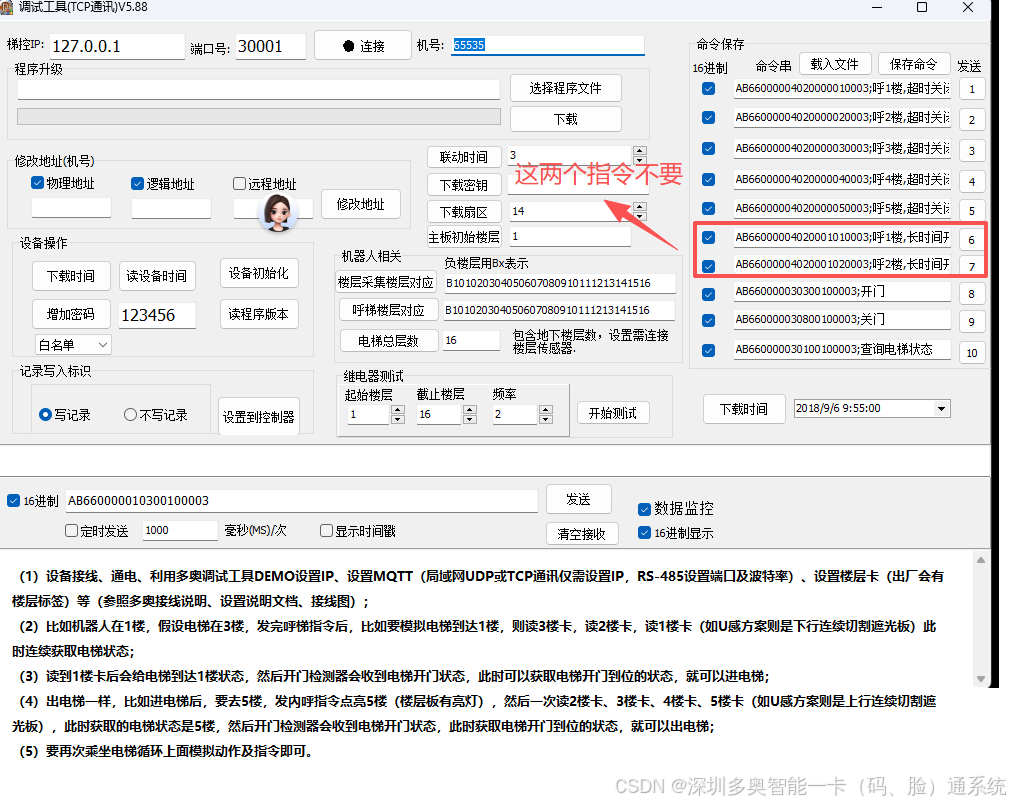
Task: Click the 读设备时间 button
Action: [x=157, y=276]
